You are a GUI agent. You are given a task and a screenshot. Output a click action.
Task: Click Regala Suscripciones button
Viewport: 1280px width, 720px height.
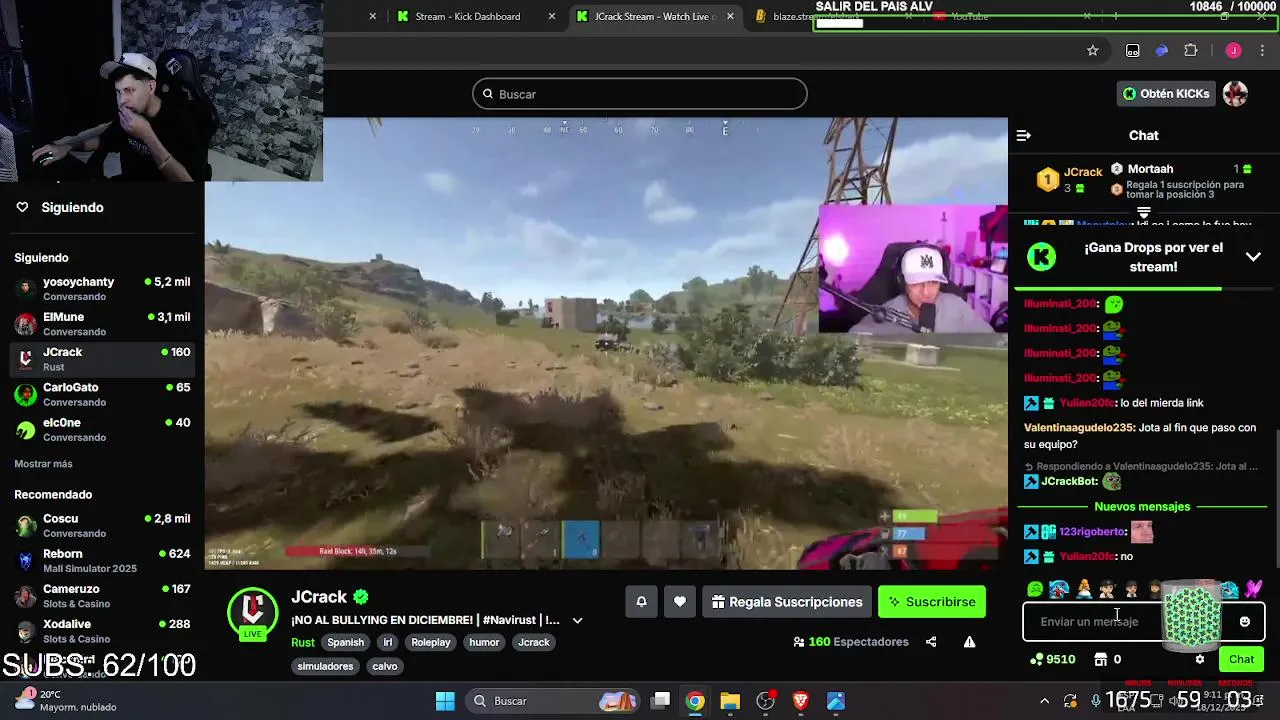pyautogui.click(x=786, y=602)
